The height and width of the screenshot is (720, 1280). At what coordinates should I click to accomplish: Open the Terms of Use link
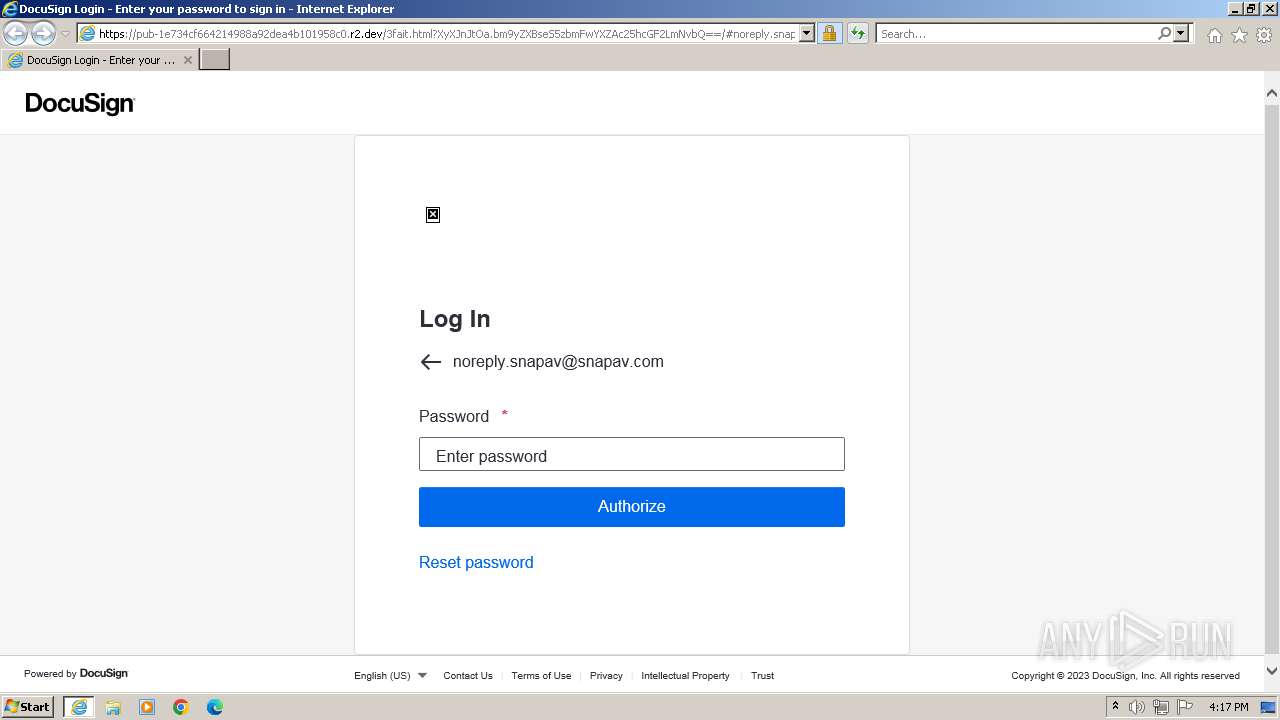(x=541, y=675)
